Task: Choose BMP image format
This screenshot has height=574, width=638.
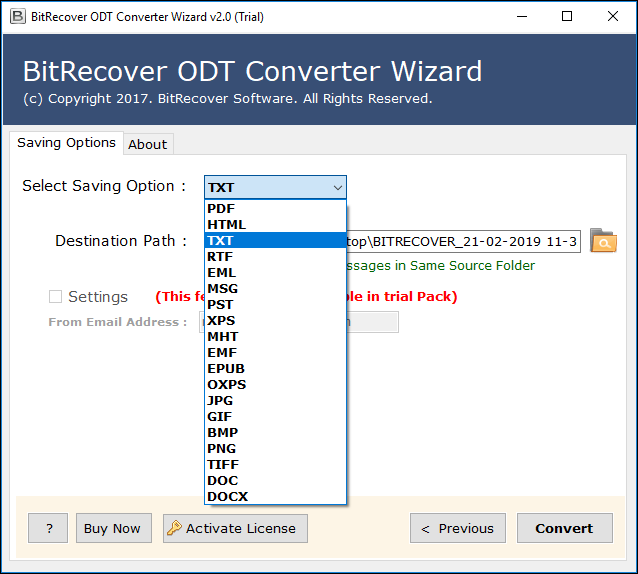Action: [275, 432]
